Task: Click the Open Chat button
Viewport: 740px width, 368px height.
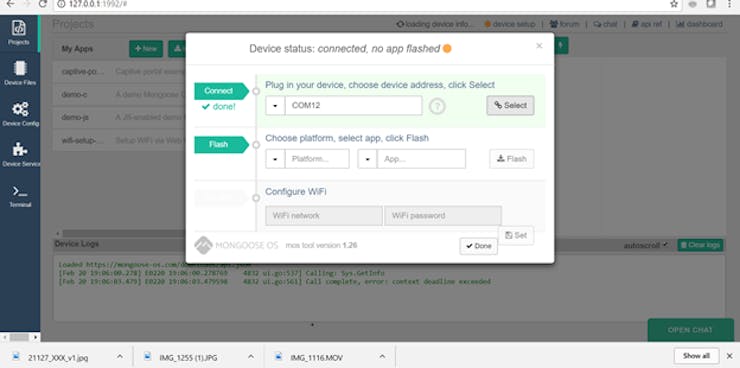Action: [x=690, y=330]
